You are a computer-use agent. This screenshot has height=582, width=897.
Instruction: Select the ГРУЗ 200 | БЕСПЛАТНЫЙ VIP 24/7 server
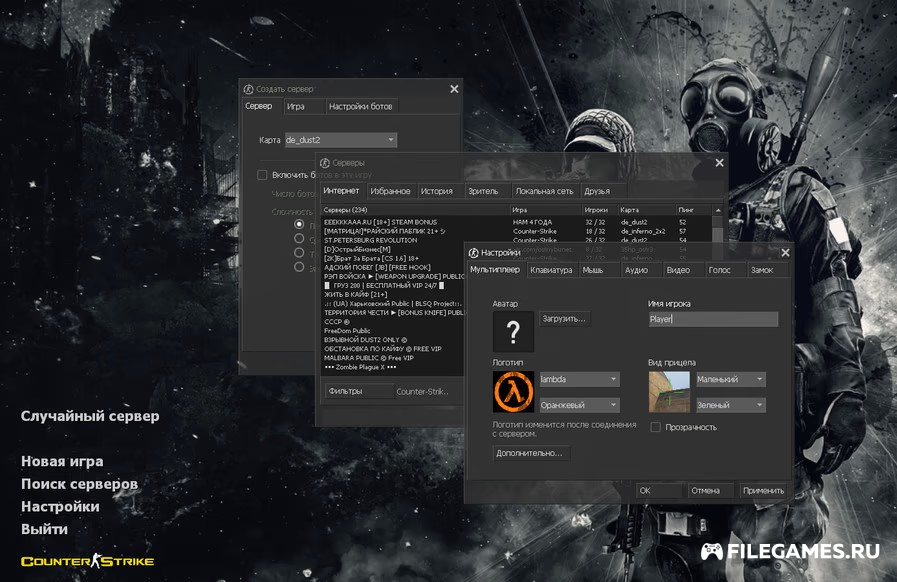coord(393,286)
